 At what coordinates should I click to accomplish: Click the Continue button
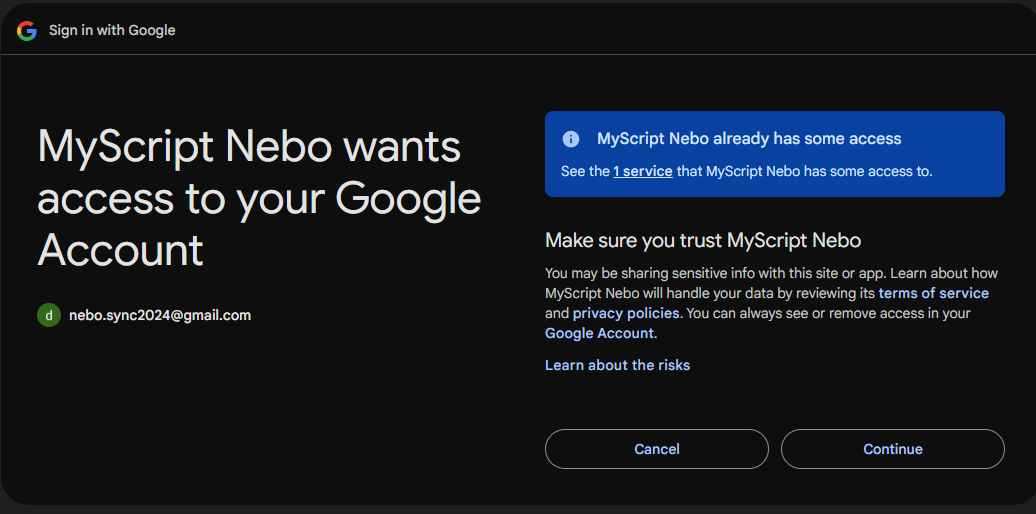tap(893, 449)
